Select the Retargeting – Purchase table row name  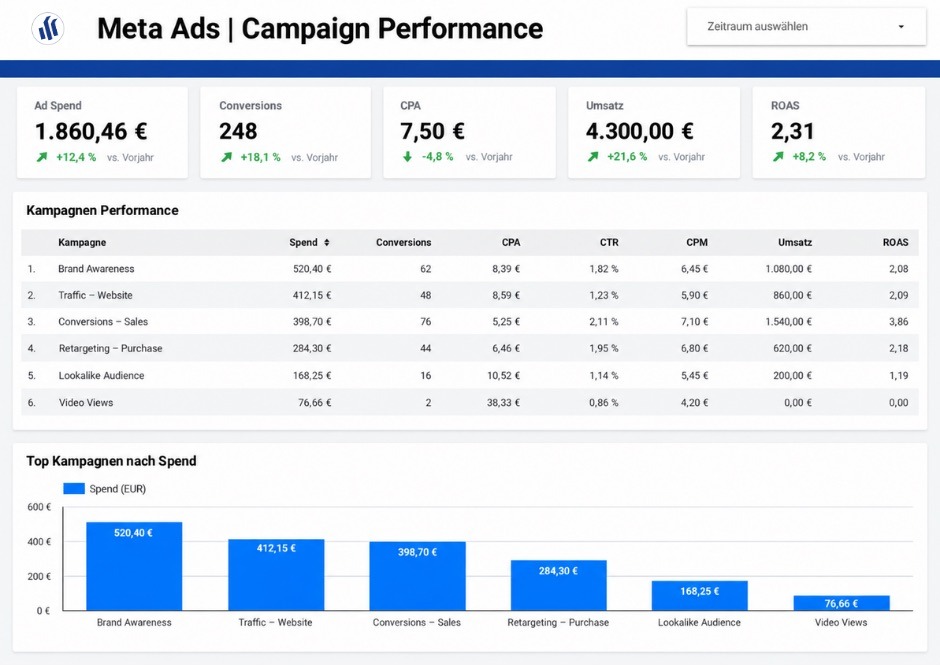[x=110, y=348]
